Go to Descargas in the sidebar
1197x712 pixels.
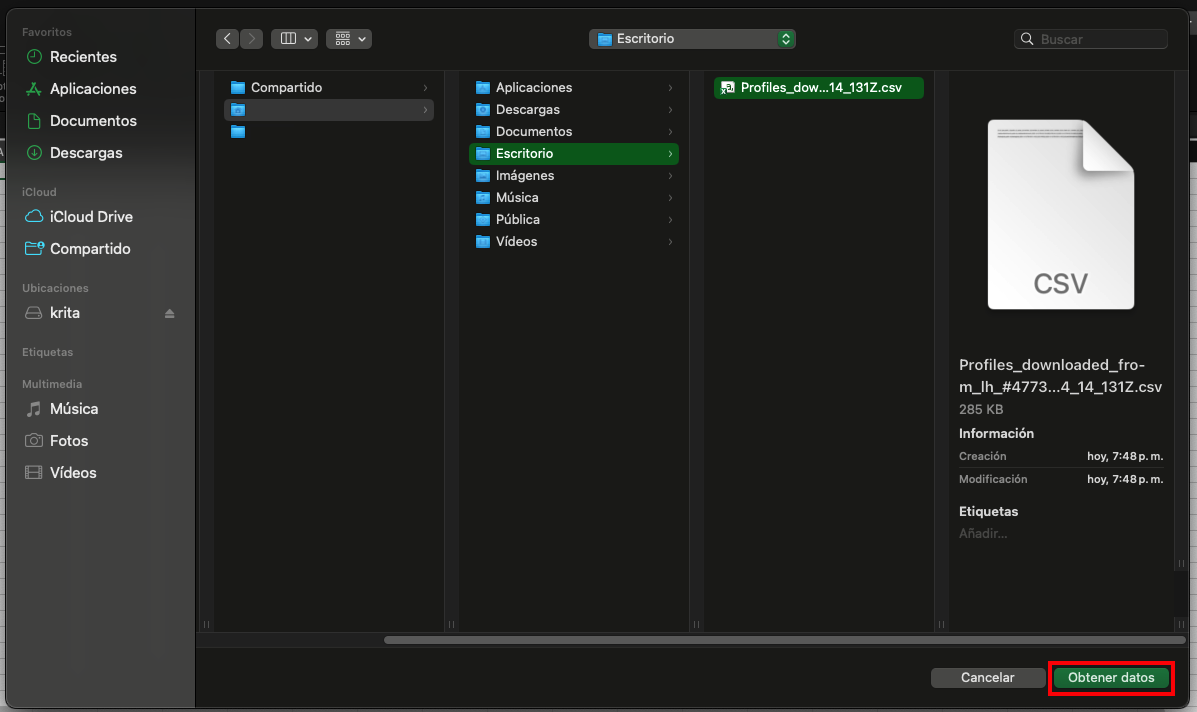coord(86,153)
